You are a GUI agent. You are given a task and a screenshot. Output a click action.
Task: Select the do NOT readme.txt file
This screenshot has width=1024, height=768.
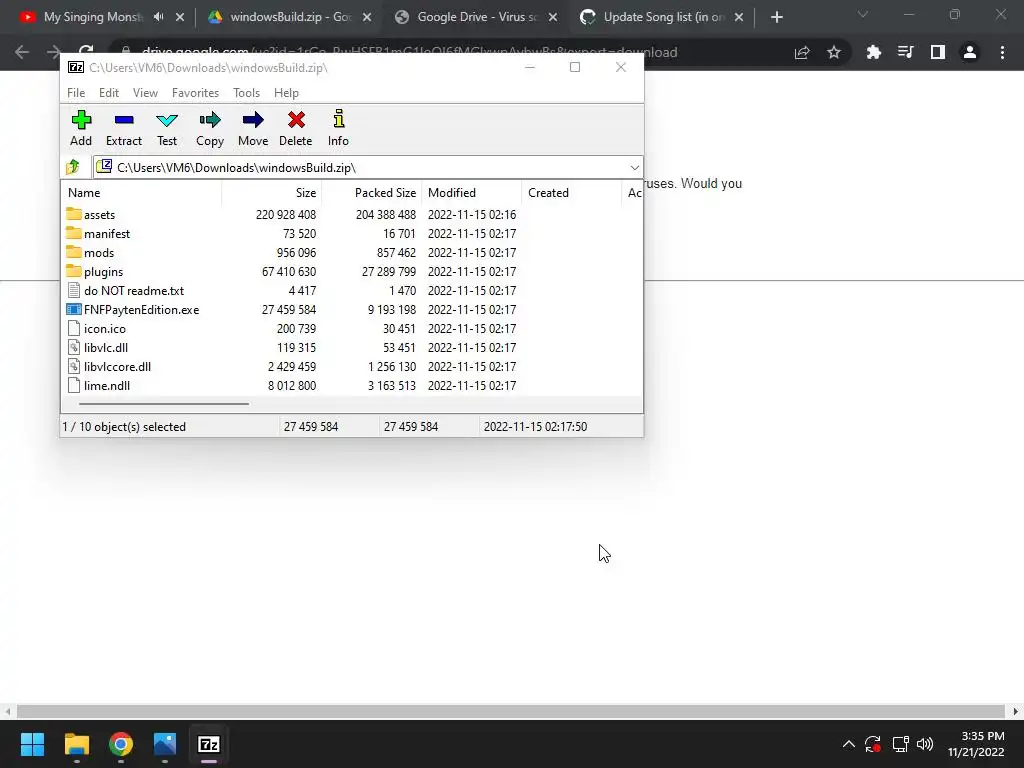pyautogui.click(x=134, y=291)
